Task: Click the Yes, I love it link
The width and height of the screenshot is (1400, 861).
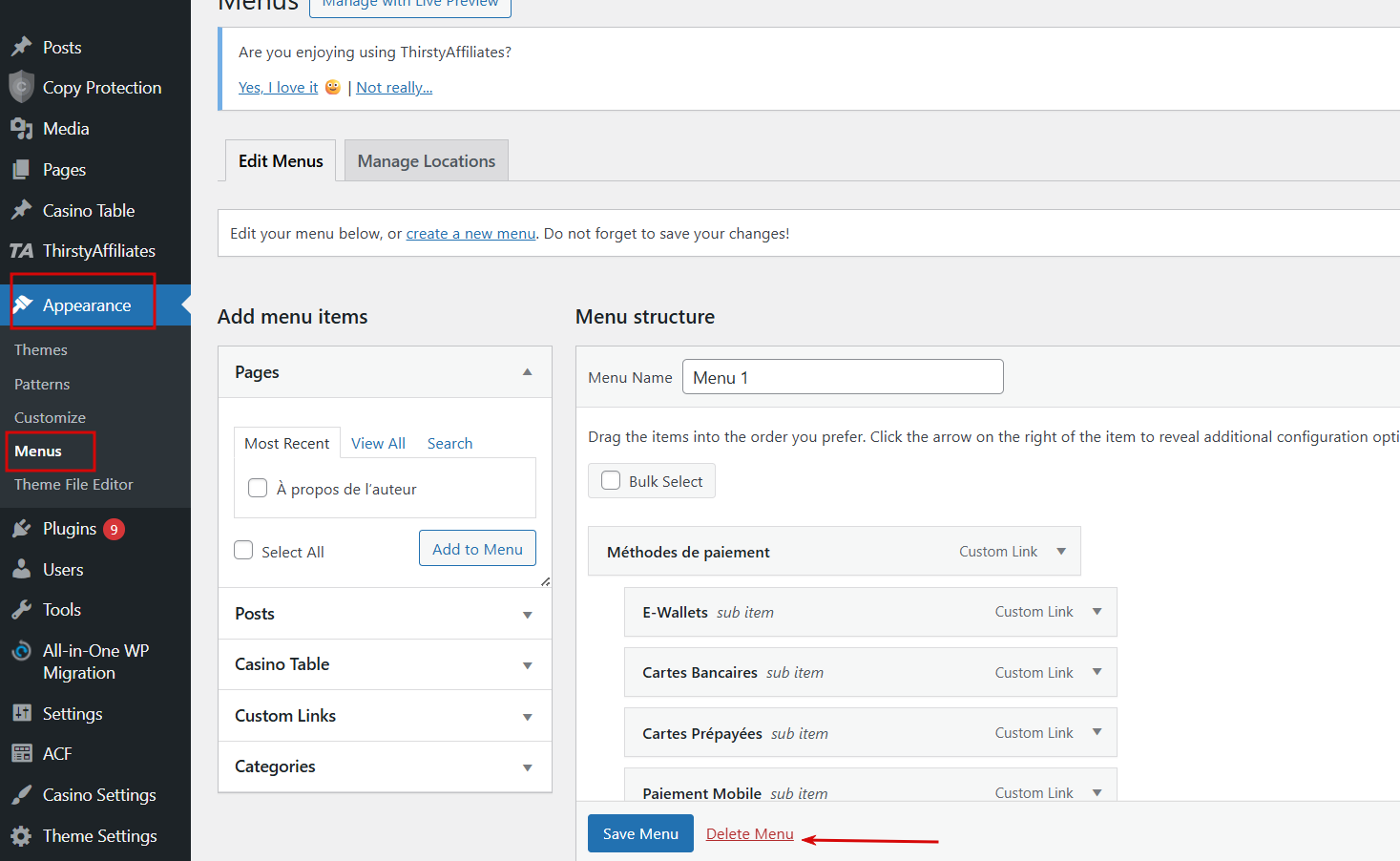Action: click(x=278, y=87)
